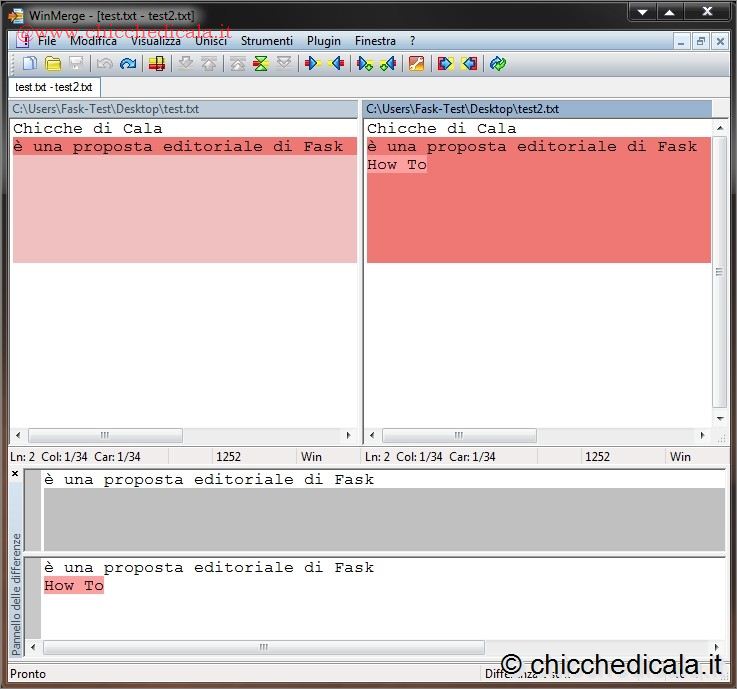Click the "How To" line in test2.txt pane
Screen dimensions: 737x689
click(397, 165)
